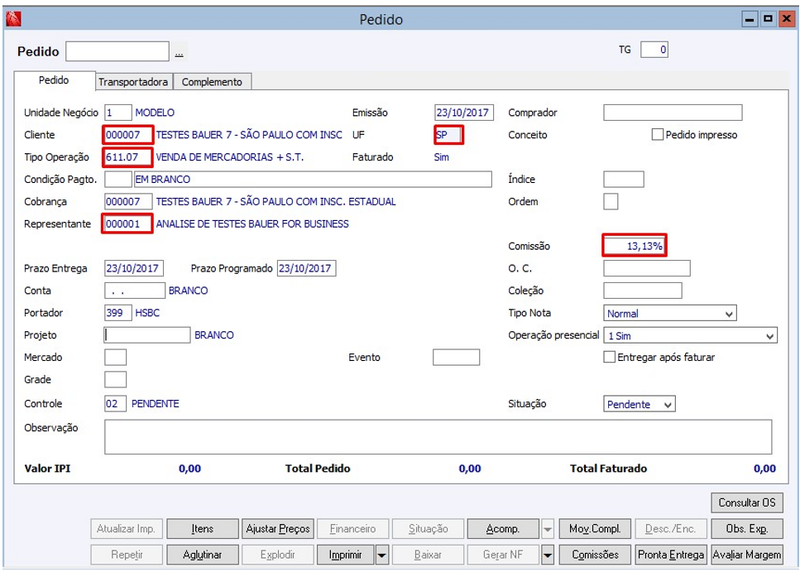The image size is (800, 572).
Task: Toggle the Ordem checkbox
Action: (x=611, y=202)
